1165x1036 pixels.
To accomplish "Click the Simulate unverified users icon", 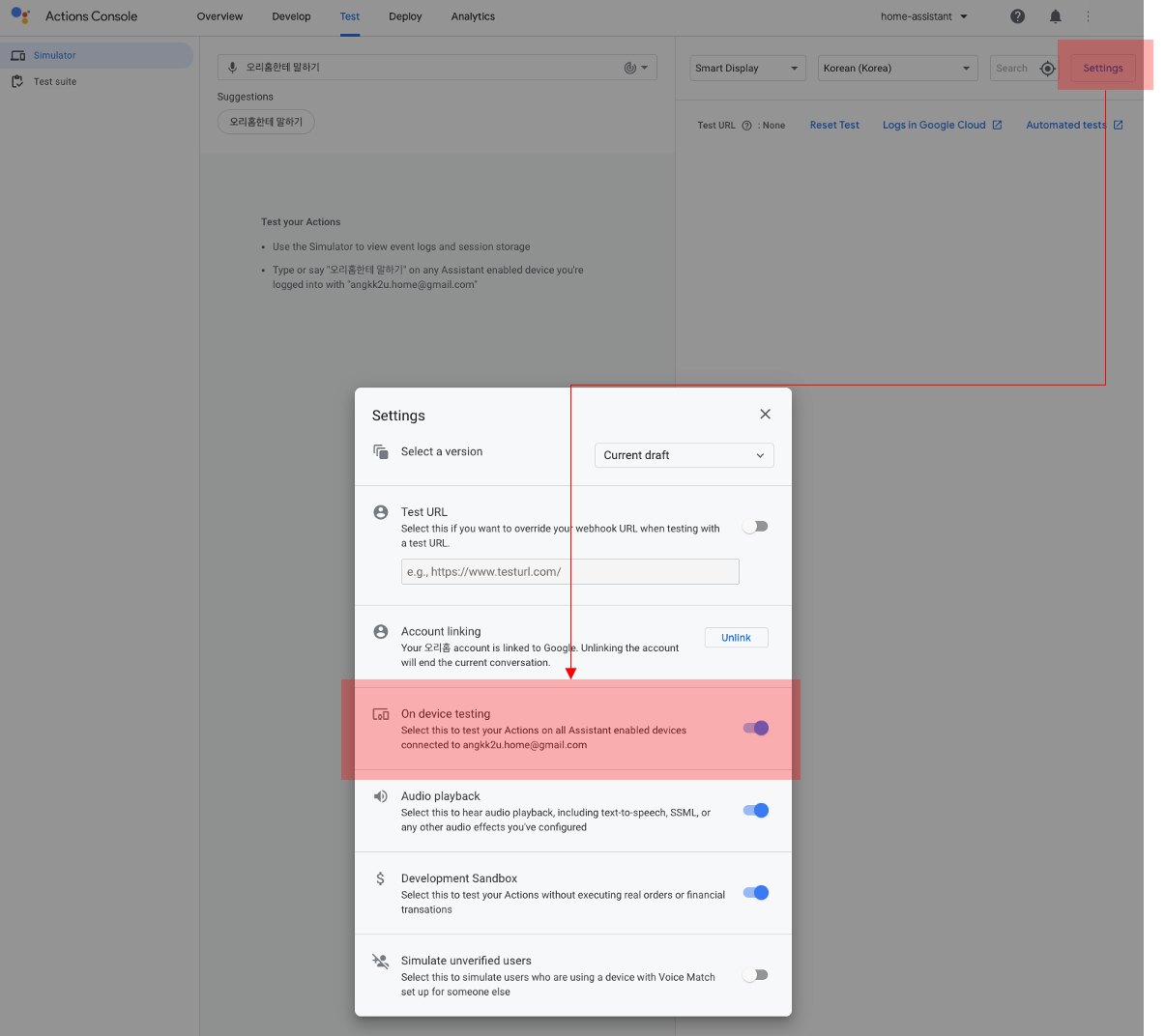I will (381, 961).
